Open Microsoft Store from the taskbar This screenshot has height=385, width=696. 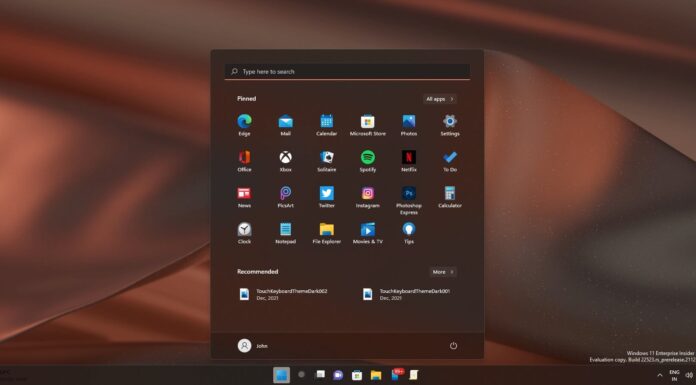point(357,375)
